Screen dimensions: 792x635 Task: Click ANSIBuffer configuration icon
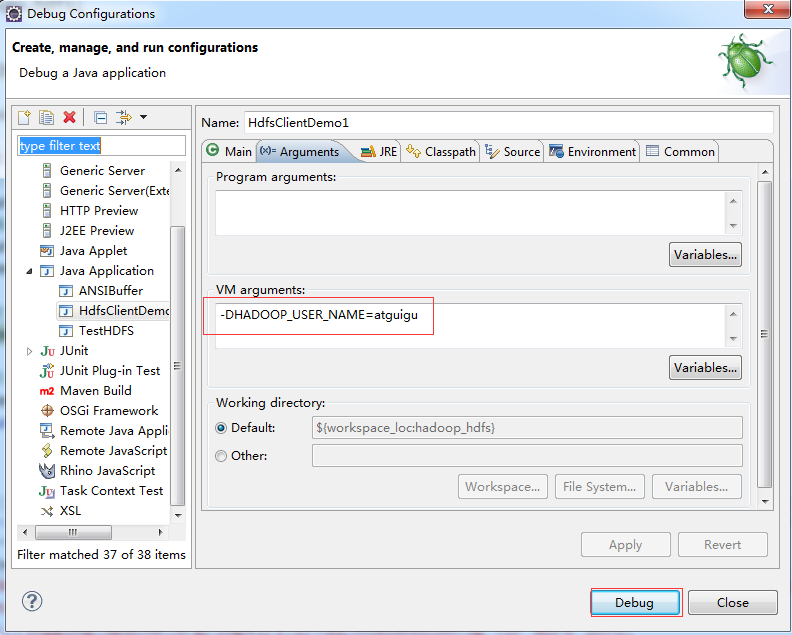pos(66,291)
